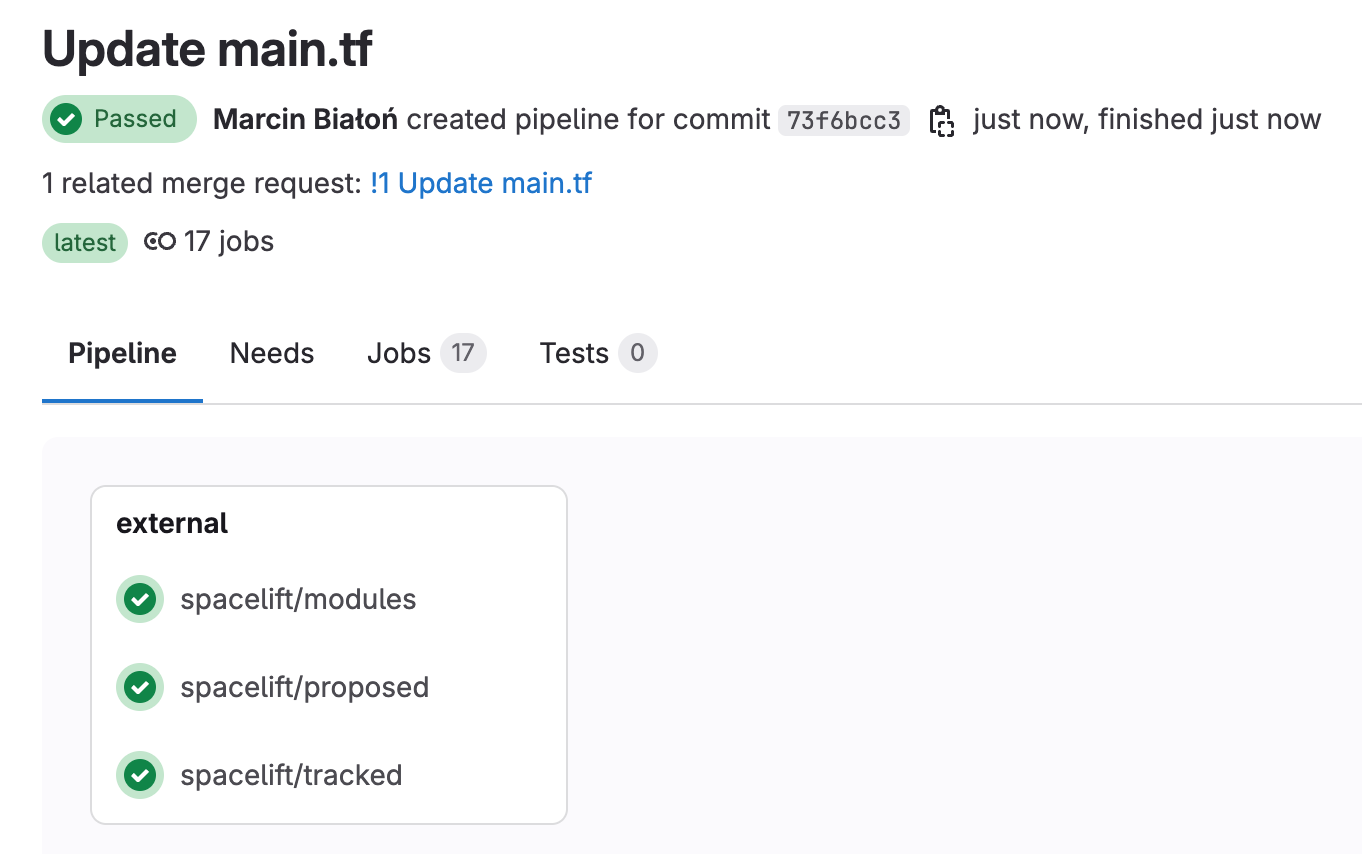Click the Passed pipeline status badge

tap(119, 119)
